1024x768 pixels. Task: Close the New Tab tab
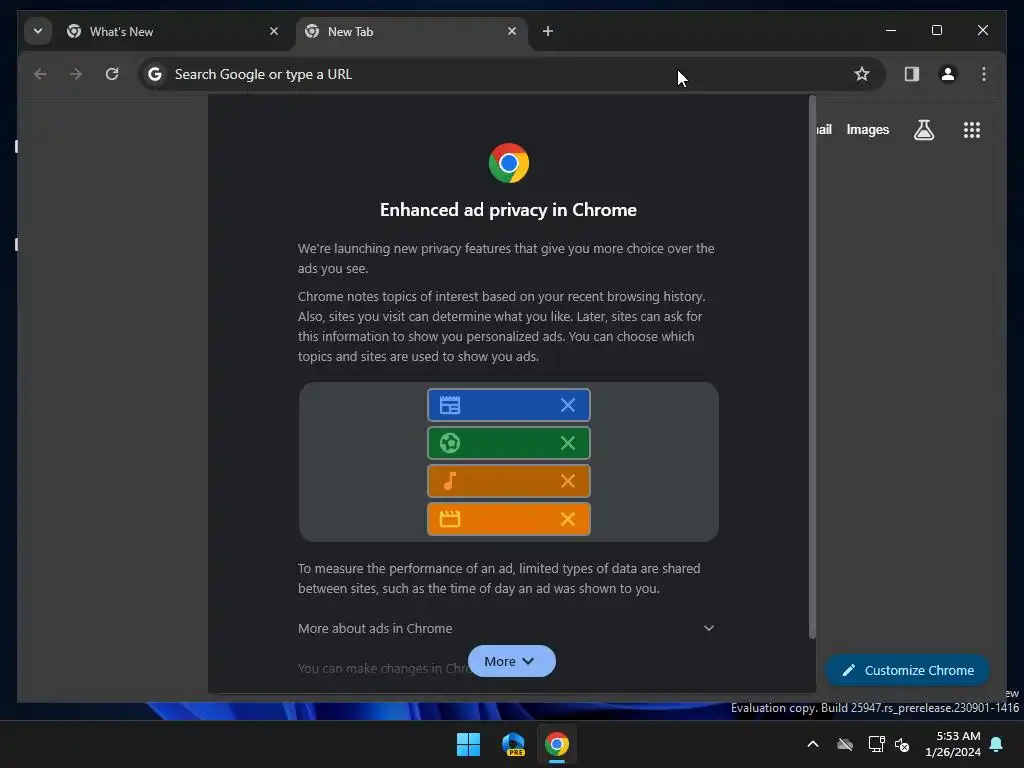(x=512, y=31)
